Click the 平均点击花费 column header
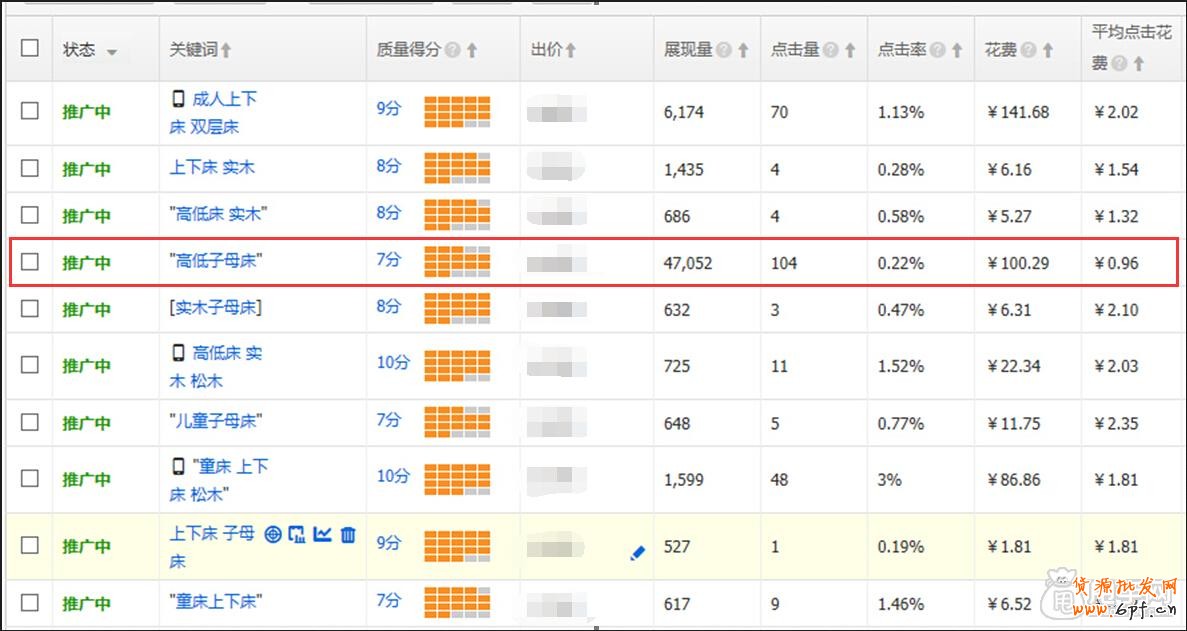Image resolution: width=1187 pixels, height=631 pixels. [x=1130, y=33]
